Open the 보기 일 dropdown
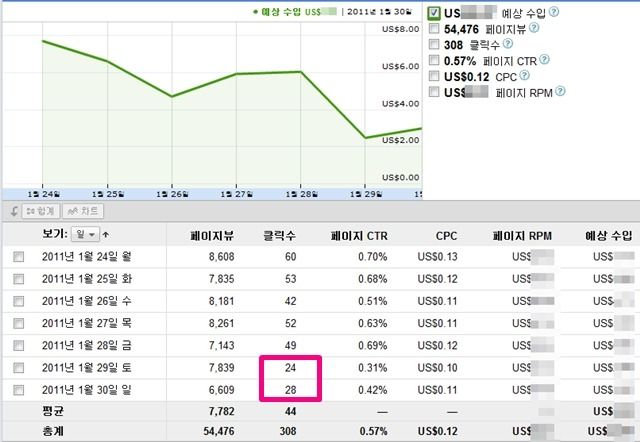 85,235
